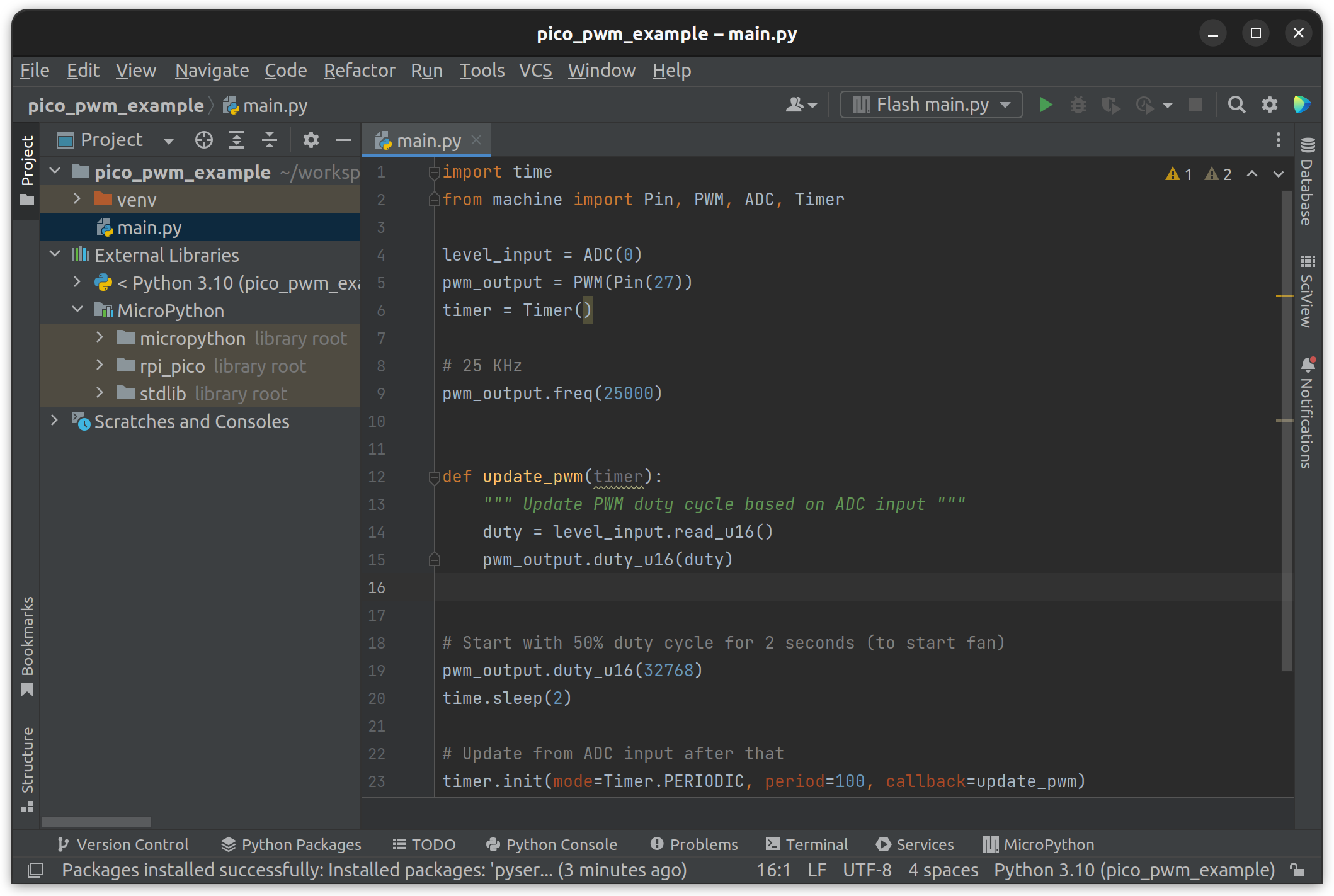
Task: Click the green Run button
Action: point(1046,105)
